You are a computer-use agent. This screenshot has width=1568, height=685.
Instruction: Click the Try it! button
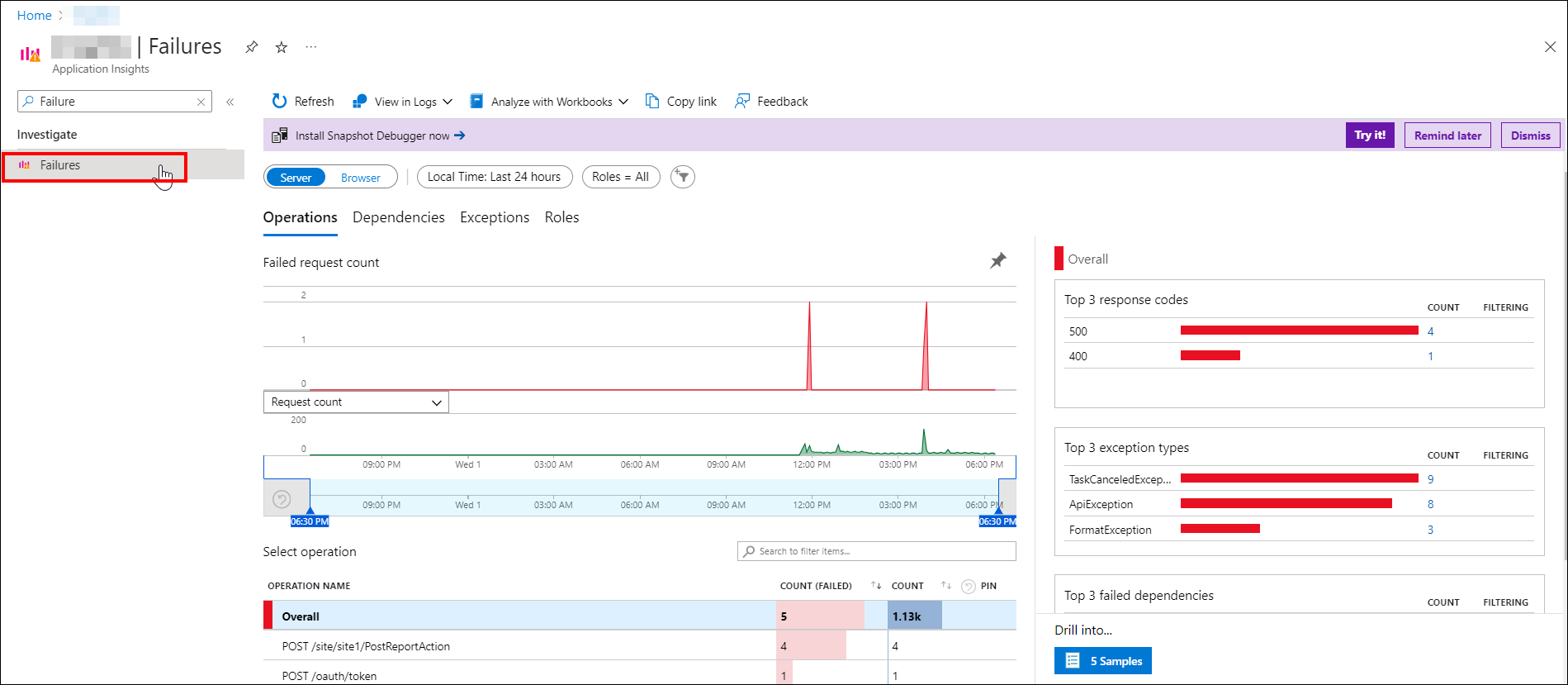[1370, 136]
